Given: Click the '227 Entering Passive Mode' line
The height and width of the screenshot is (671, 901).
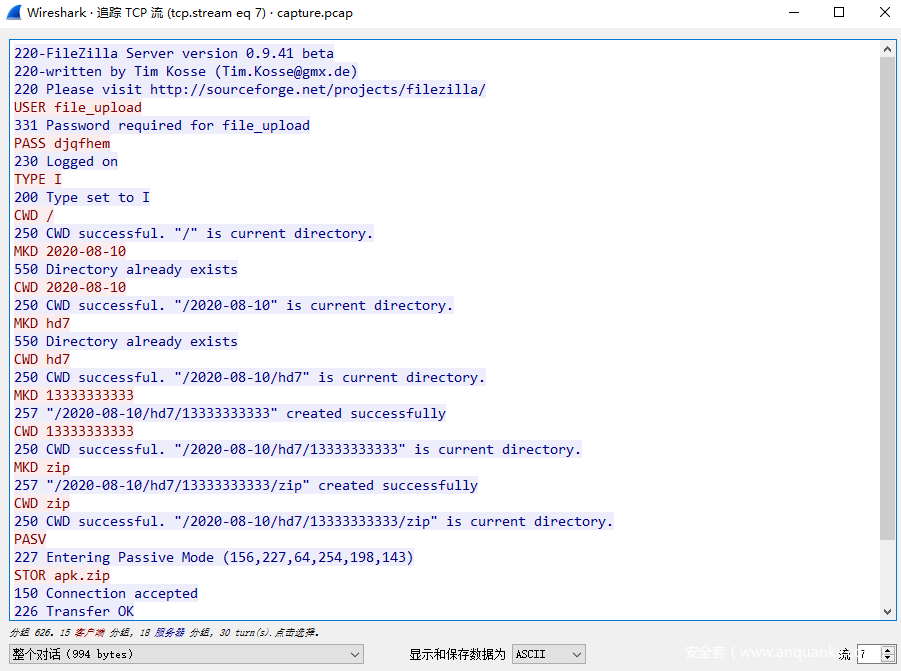Looking at the screenshot, I should click(x=213, y=557).
